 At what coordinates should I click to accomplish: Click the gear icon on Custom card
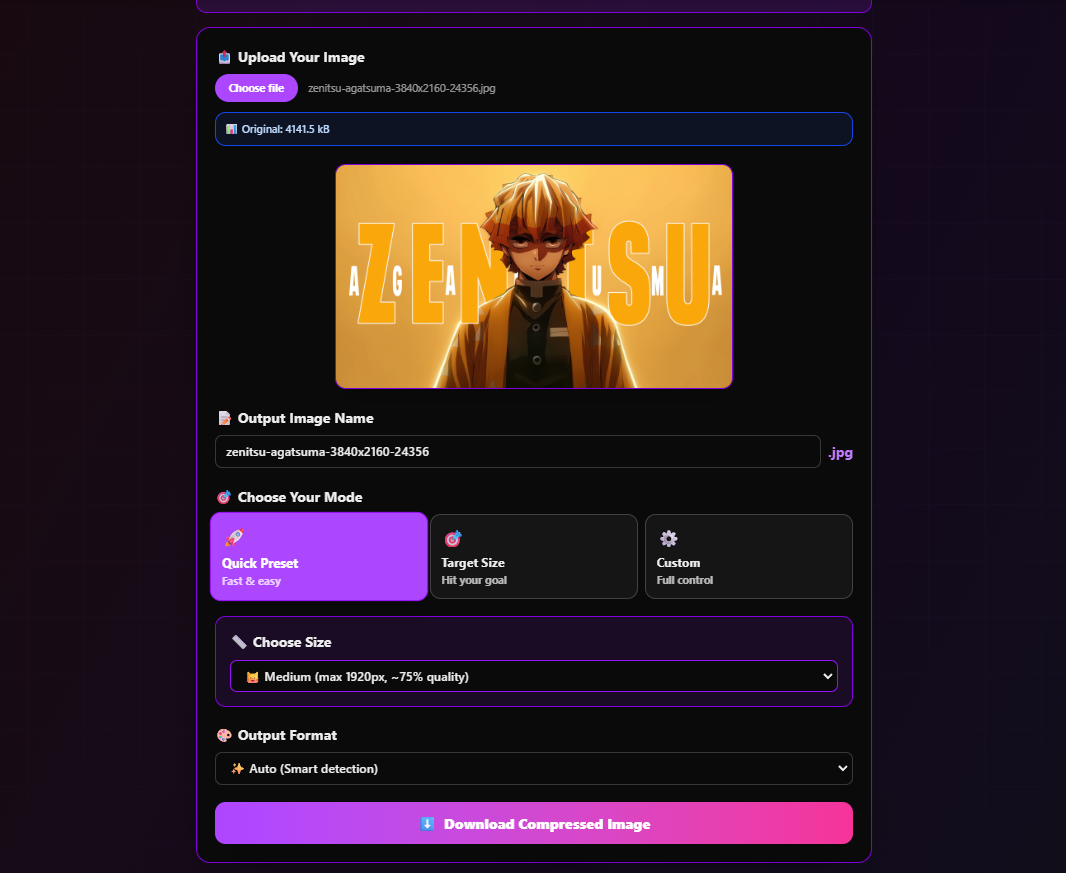pyautogui.click(x=668, y=539)
